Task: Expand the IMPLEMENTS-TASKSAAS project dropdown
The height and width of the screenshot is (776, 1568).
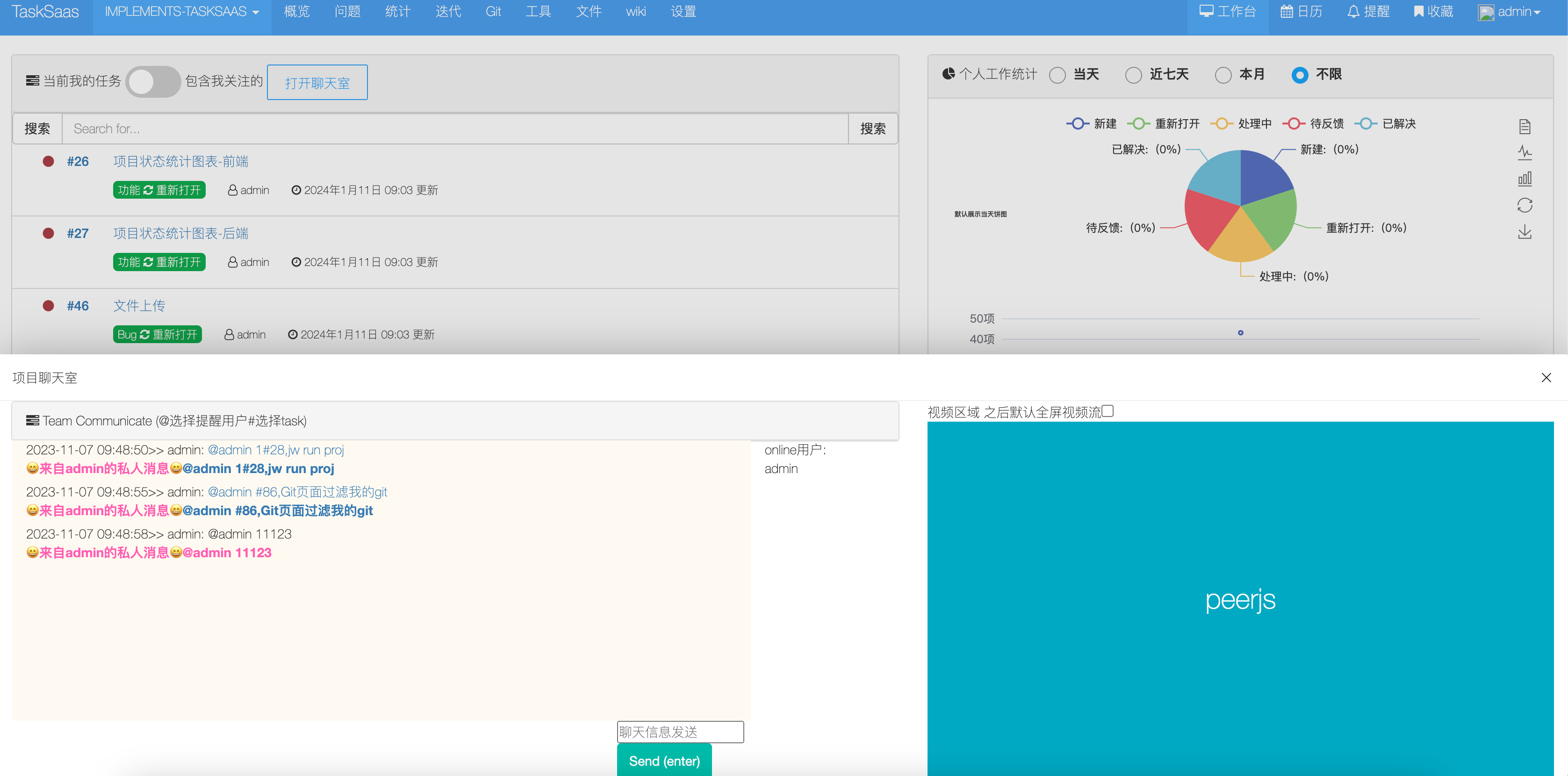Action: (182, 12)
